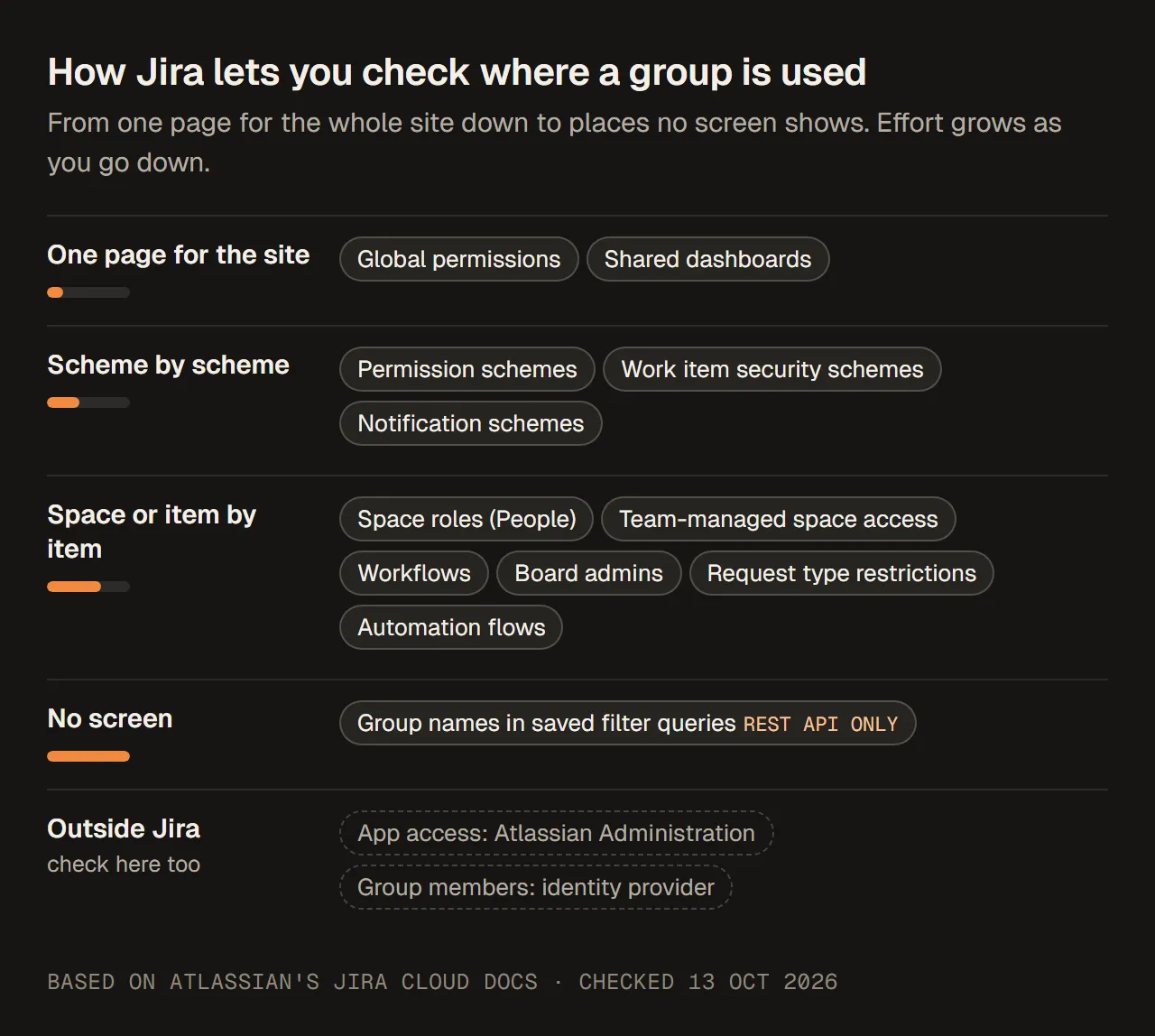The image size is (1155, 1036).
Task: Select the Notification schemes pill
Action: pos(470,423)
